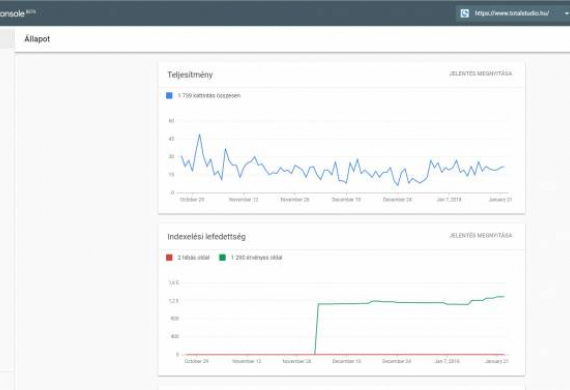
Task: Click the blue clicks legend swatch
Action: tap(169, 96)
